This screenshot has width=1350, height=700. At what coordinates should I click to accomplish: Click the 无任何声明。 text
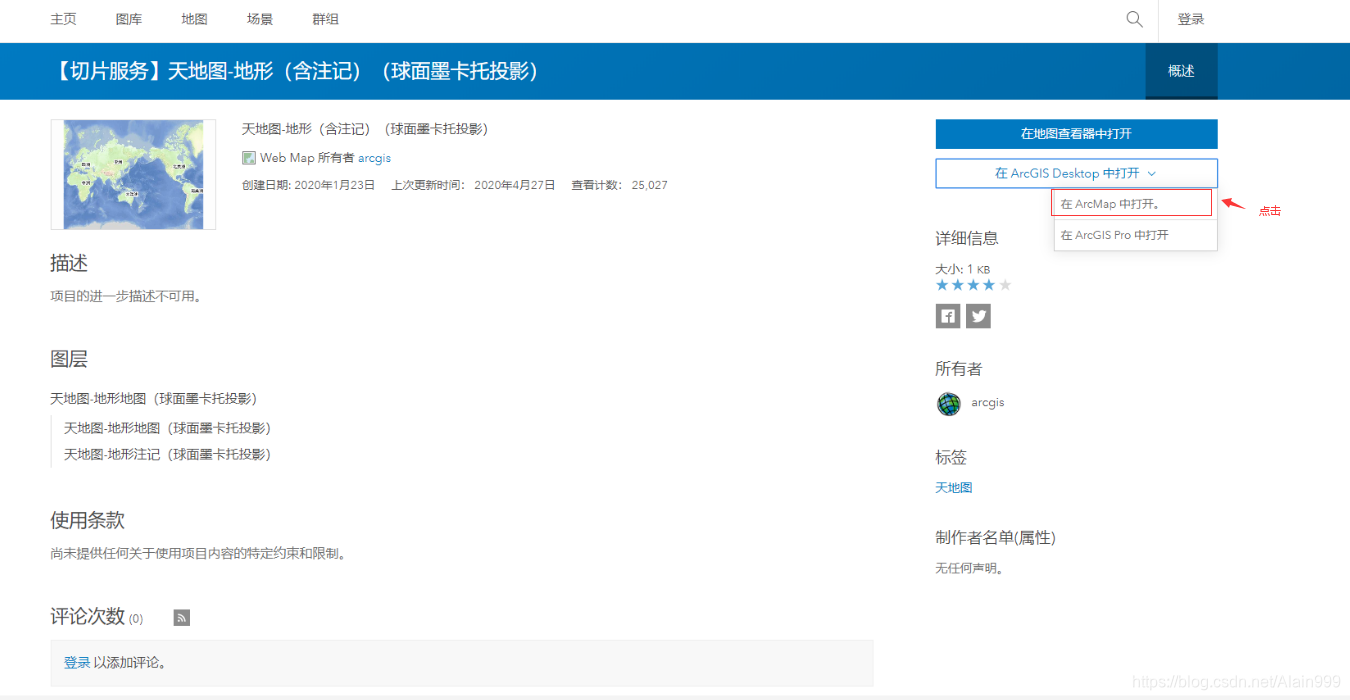[970, 568]
